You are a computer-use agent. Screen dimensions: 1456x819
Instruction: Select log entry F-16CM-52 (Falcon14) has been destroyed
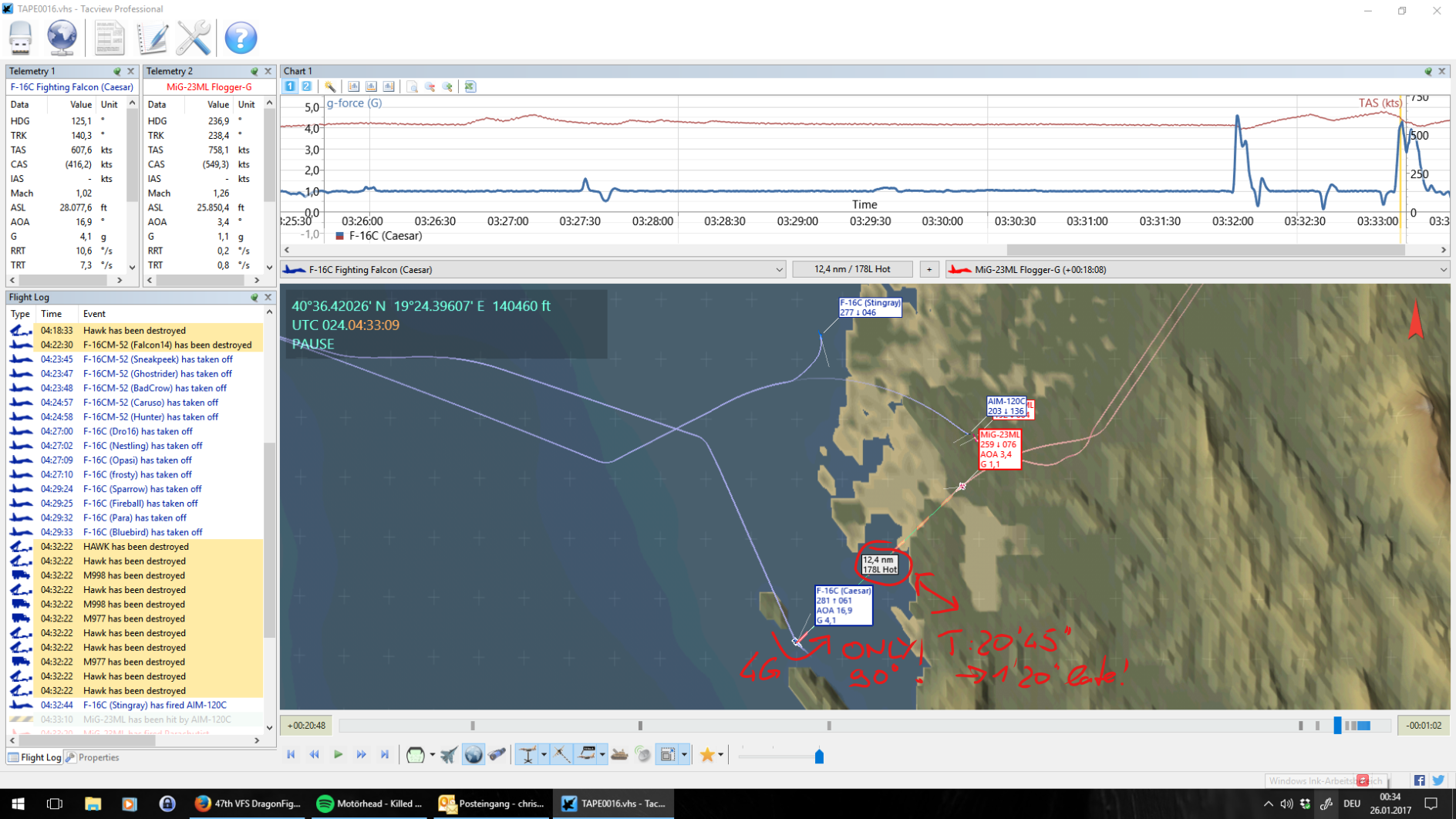click(135, 345)
